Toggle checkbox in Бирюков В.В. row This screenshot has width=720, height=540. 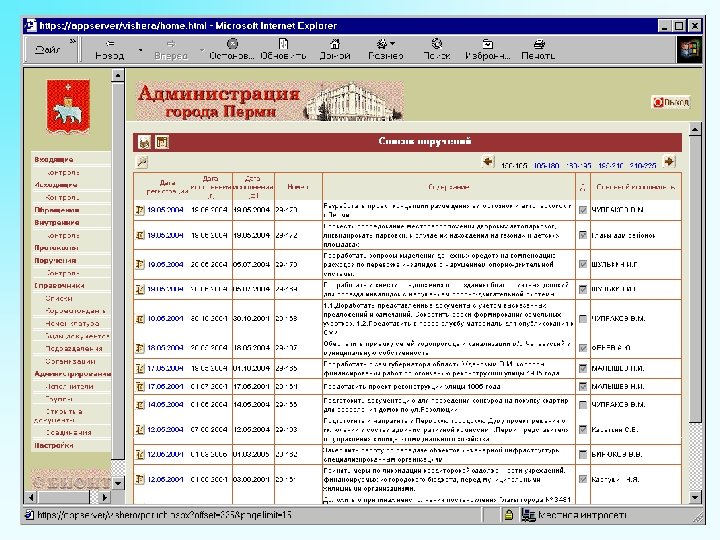(583, 454)
